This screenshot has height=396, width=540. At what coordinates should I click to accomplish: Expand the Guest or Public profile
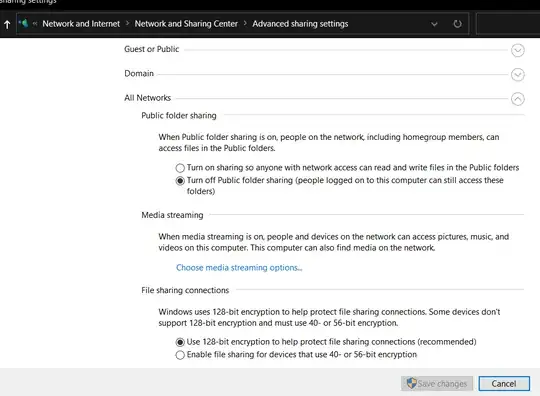518,50
